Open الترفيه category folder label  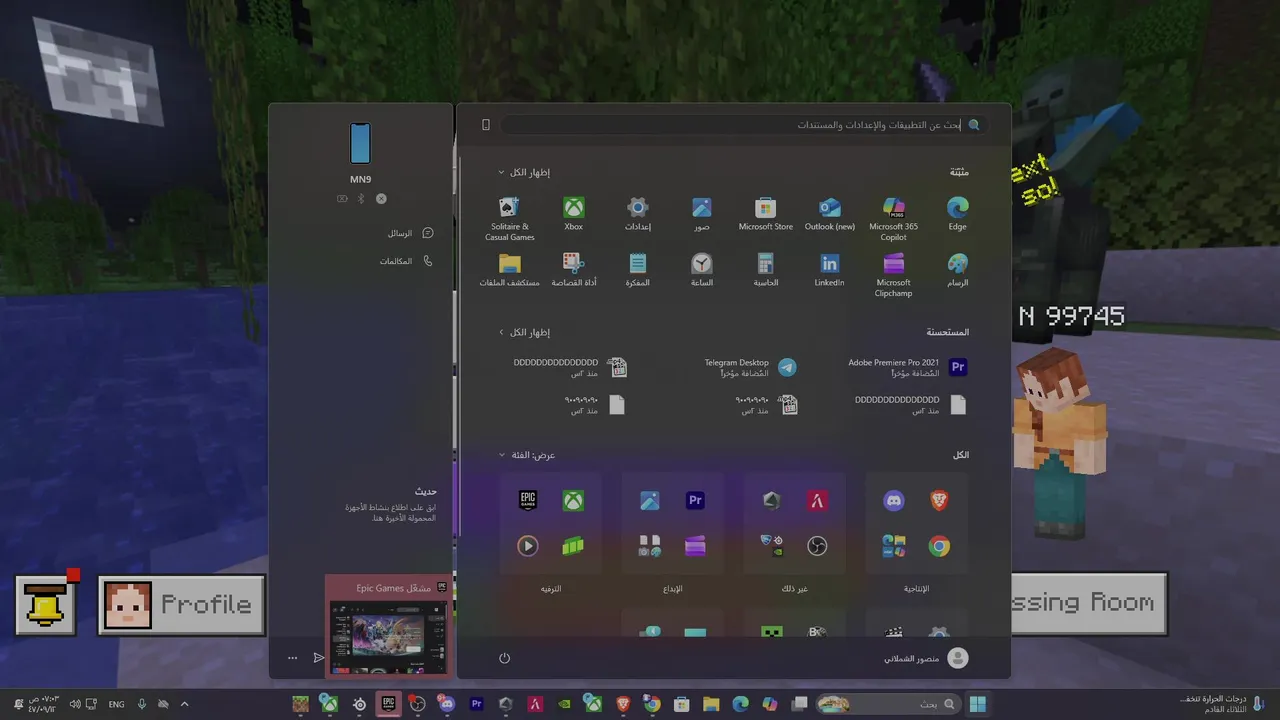click(x=550, y=589)
